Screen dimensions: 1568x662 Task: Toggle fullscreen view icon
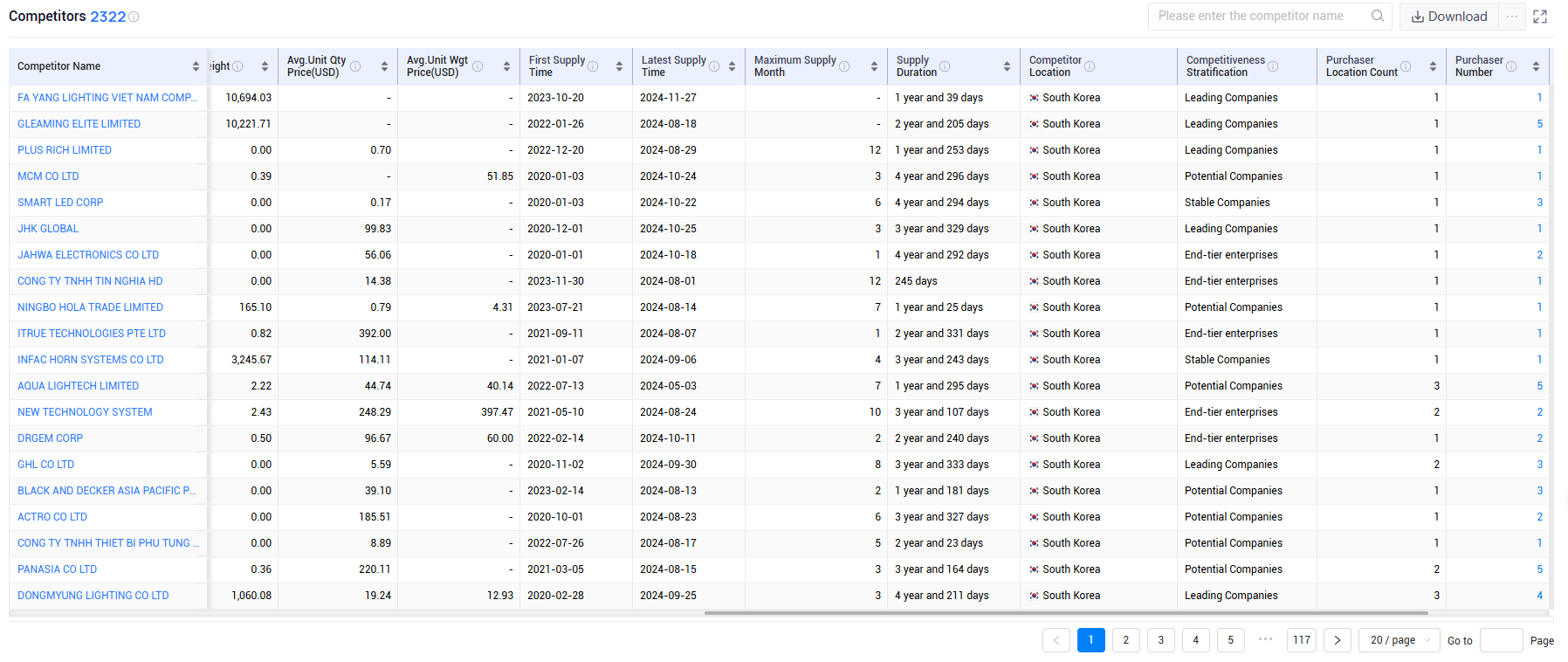coord(1540,17)
